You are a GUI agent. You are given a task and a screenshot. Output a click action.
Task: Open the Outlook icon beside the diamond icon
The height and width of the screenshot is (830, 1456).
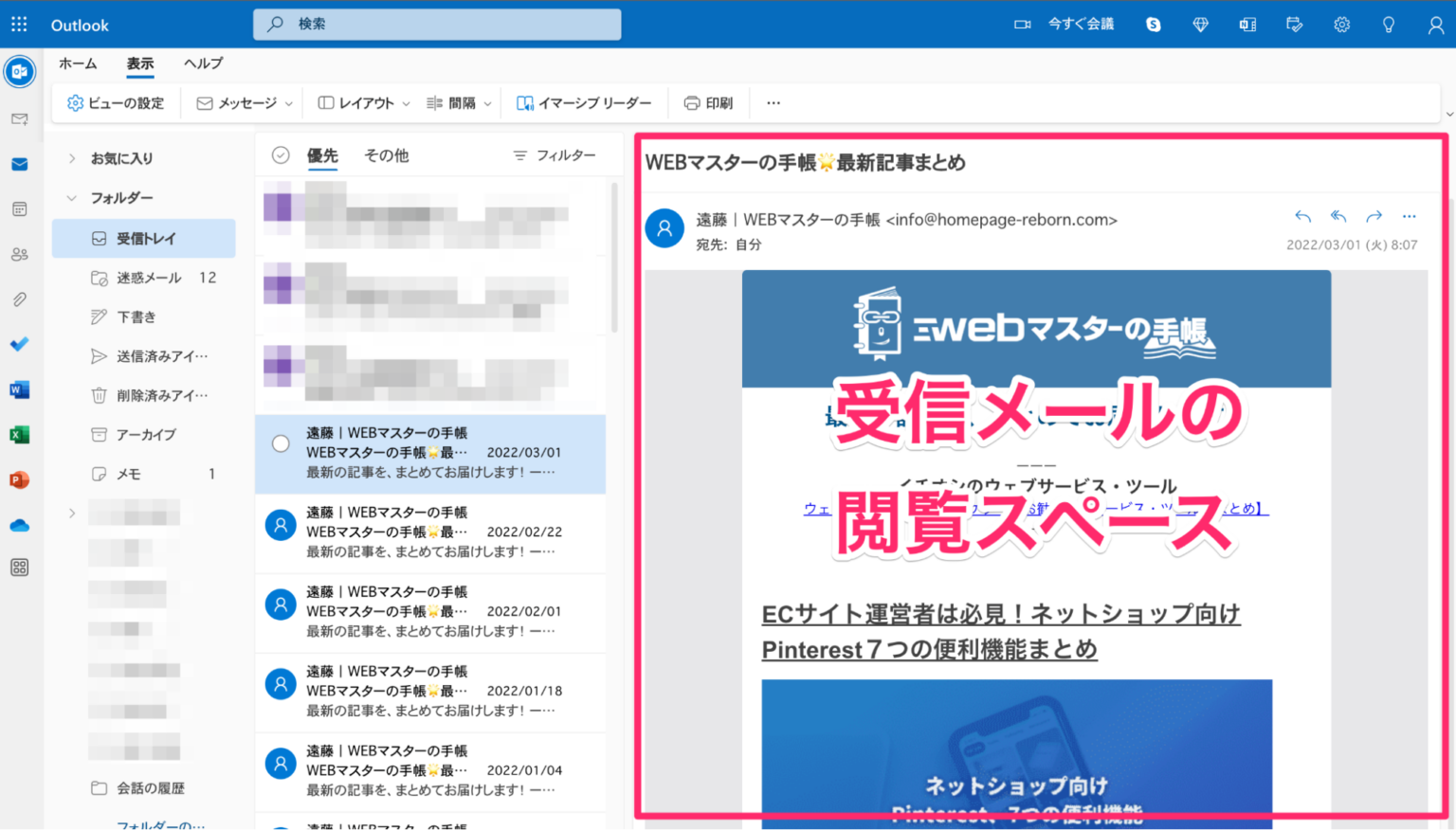point(1247,25)
